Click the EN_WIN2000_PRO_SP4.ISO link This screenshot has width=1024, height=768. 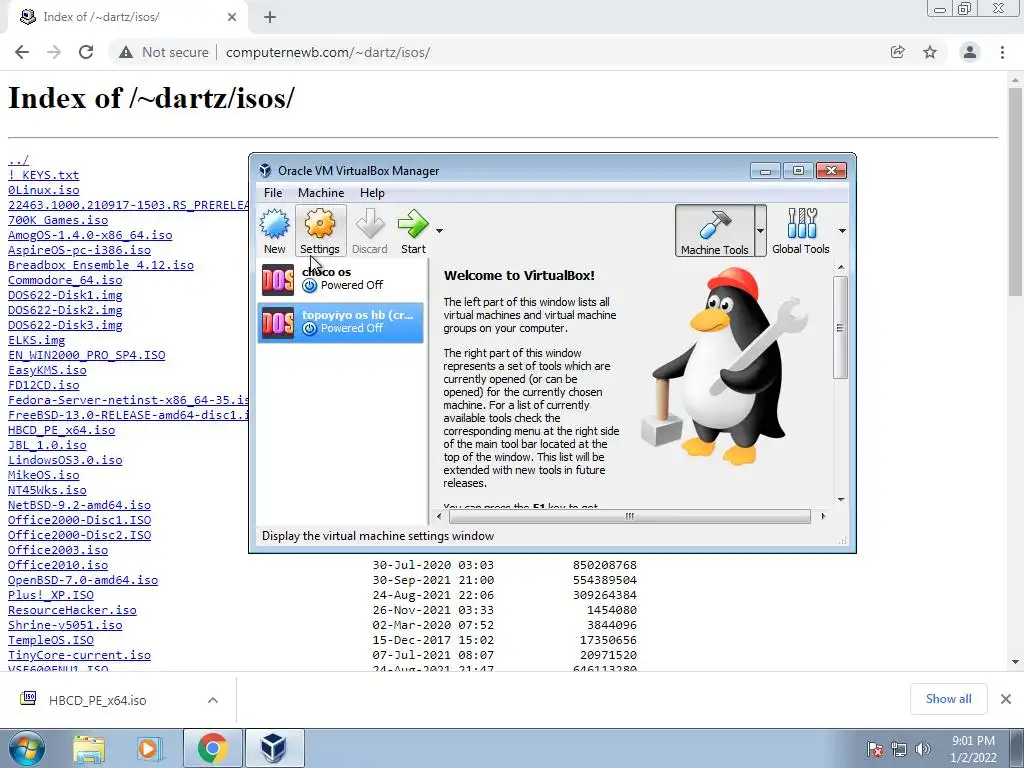coord(87,355)
